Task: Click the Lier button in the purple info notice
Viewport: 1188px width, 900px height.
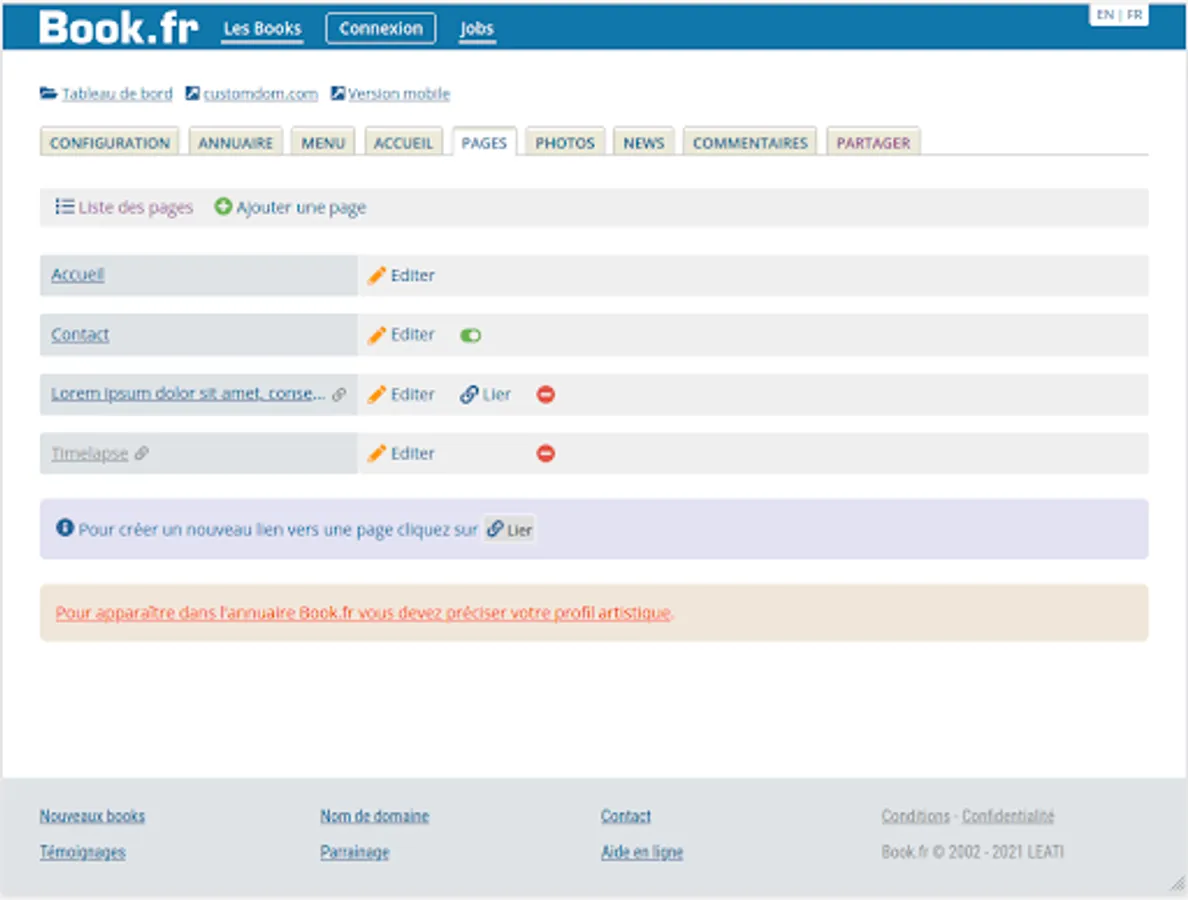Action: coord(510,529)
